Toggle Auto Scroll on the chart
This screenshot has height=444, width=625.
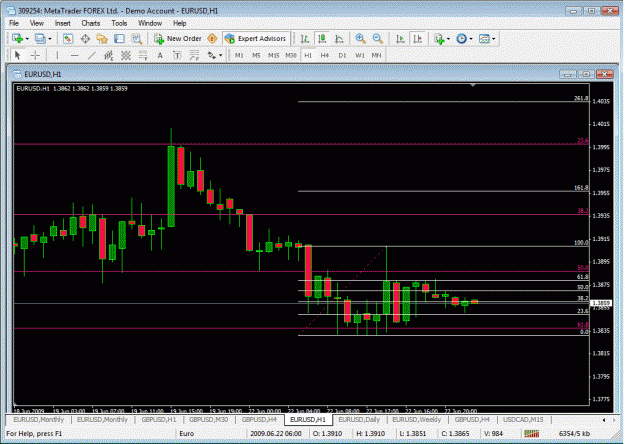(x=400, y=39)
